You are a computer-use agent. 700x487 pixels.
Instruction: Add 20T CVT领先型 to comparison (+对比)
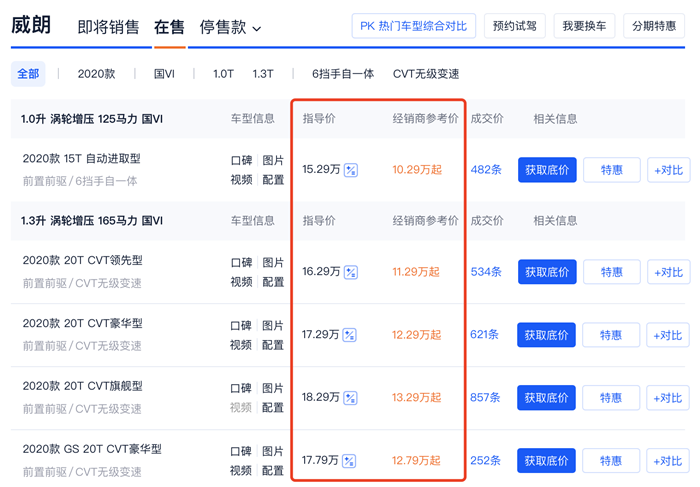click(x=669, y=272)
